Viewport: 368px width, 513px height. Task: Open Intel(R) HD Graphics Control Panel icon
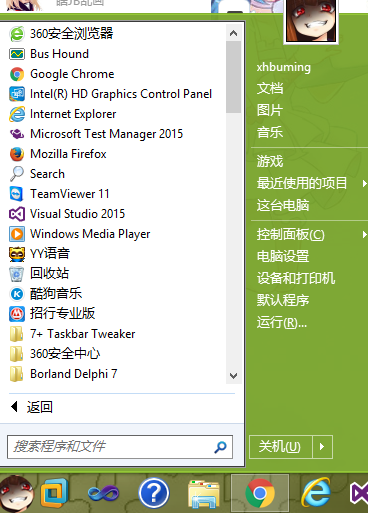tap(17, 94)
